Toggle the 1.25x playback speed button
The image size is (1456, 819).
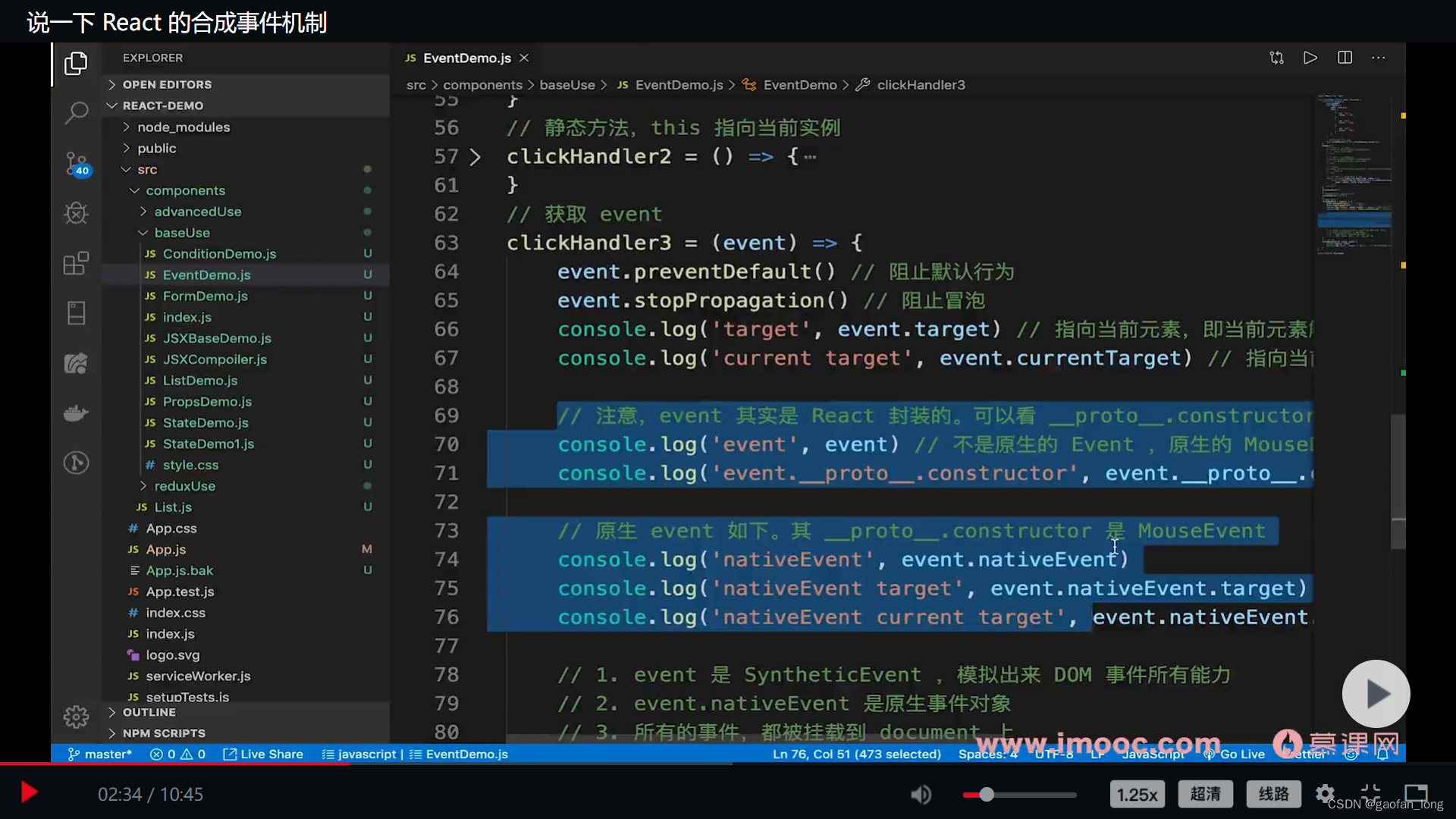pyautogui.click(x=1137, y=794)
